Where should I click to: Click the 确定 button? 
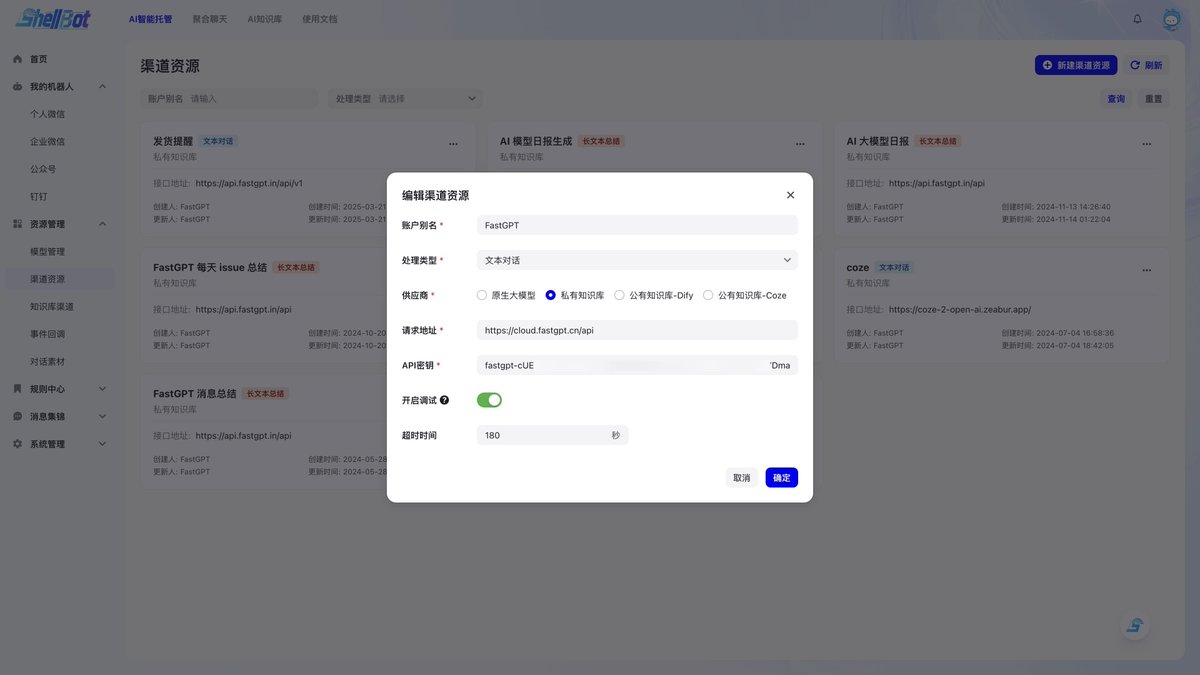click(x=782, y=478)
